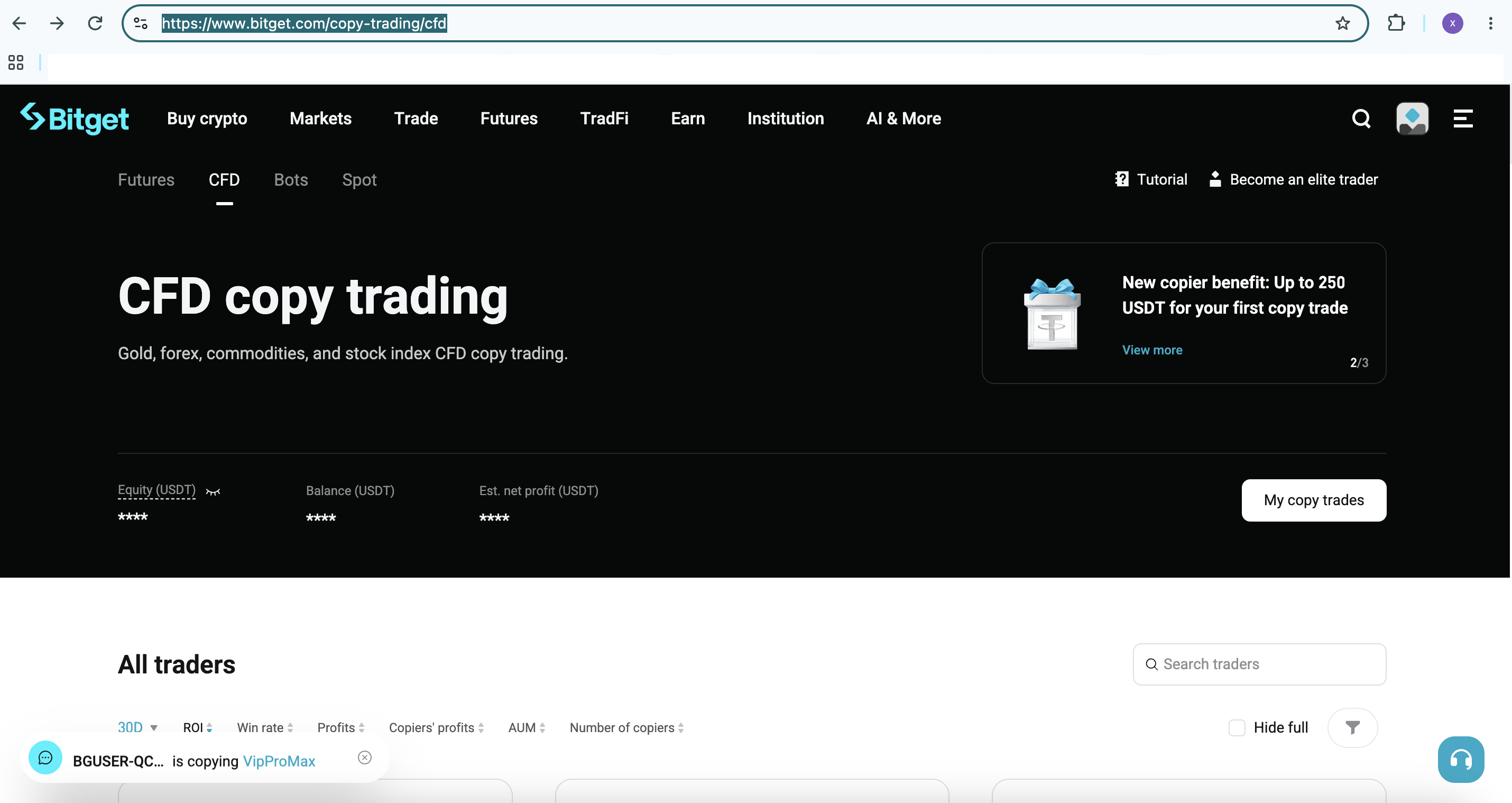Reload the Bitget page
The width and height of the screenshot is (1512, 803).
click(x=95, y=23)
